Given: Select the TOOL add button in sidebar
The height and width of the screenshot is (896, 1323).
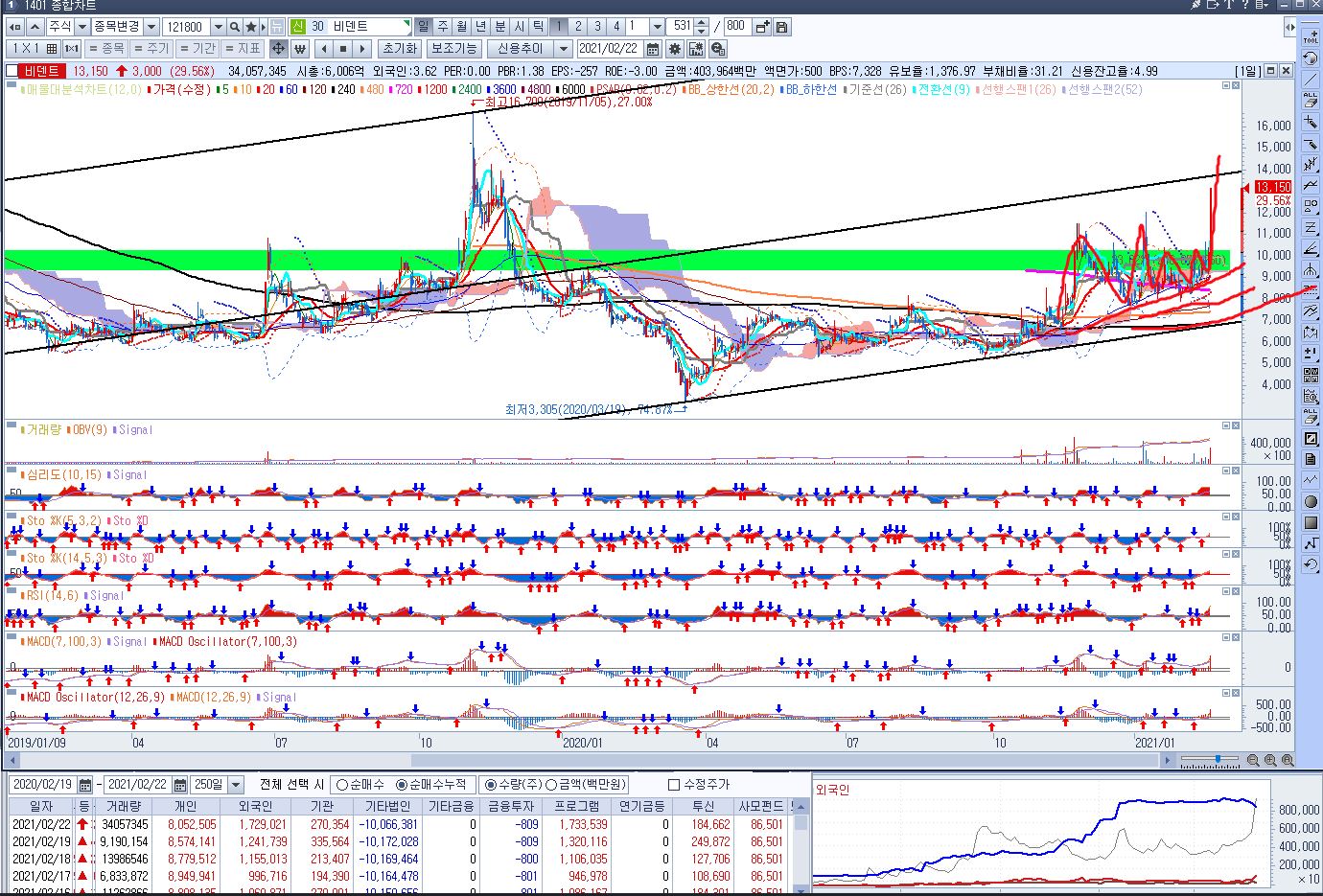Looking at the screenshot, I should pos(1311,36).
